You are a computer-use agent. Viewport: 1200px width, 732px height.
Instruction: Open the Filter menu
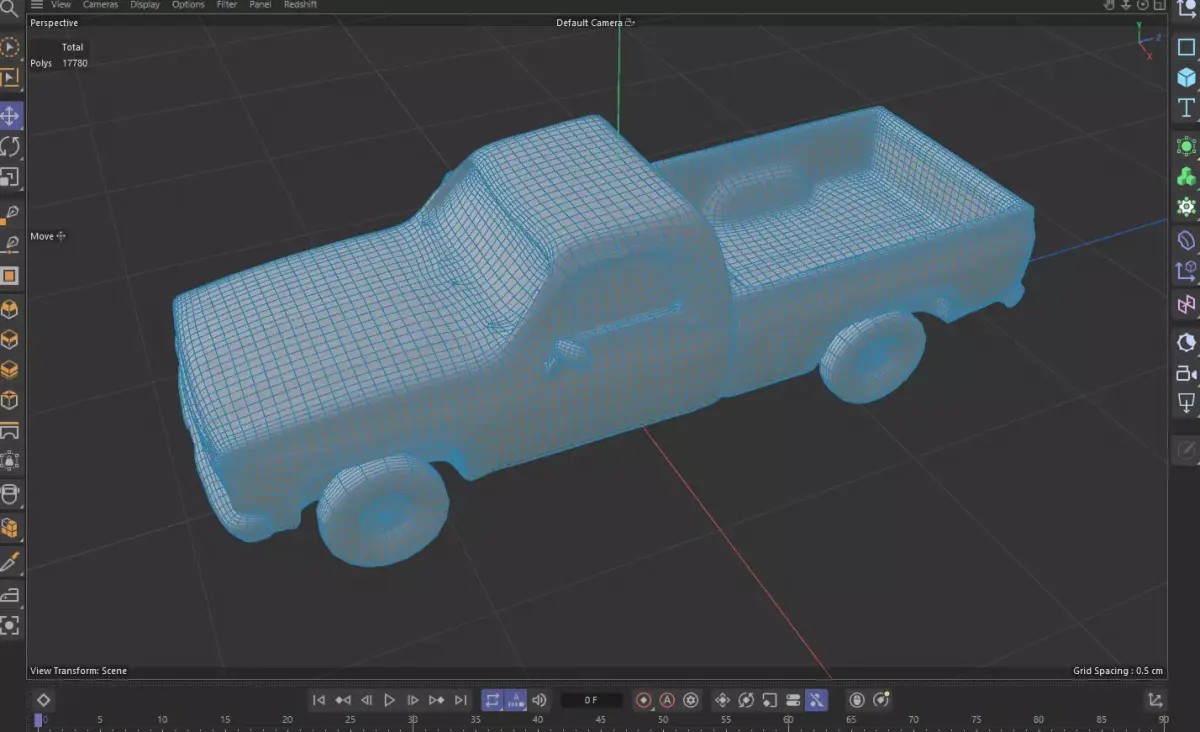(x=227, y=5)
